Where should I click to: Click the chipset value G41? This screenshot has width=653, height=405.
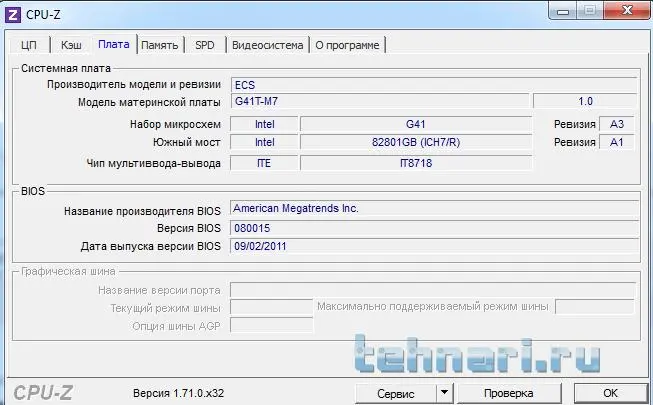point(416,124)
